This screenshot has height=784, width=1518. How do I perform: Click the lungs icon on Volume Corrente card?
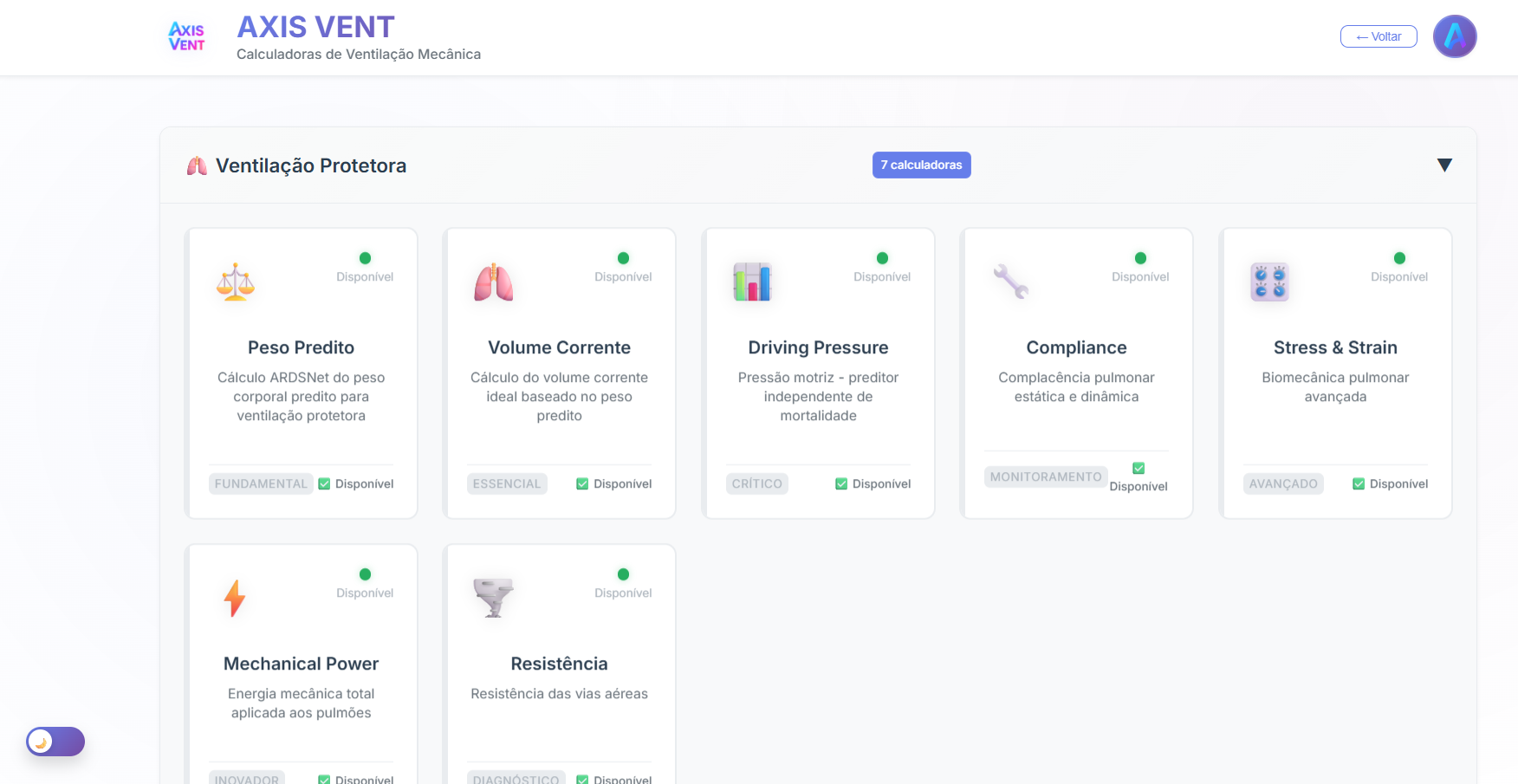[494, 282]
